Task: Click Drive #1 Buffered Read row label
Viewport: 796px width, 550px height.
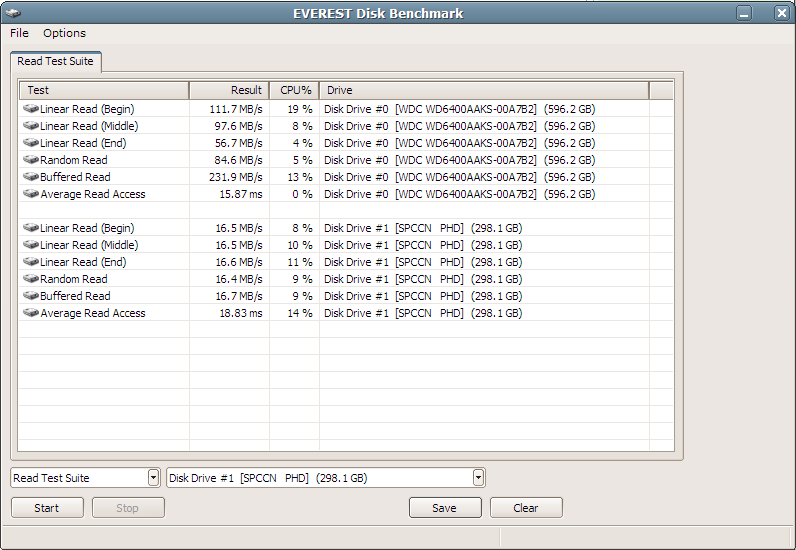Action: [x=75, y=296]
